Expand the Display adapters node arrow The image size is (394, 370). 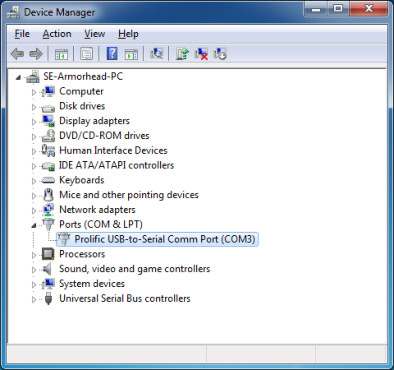click(34, 122)
